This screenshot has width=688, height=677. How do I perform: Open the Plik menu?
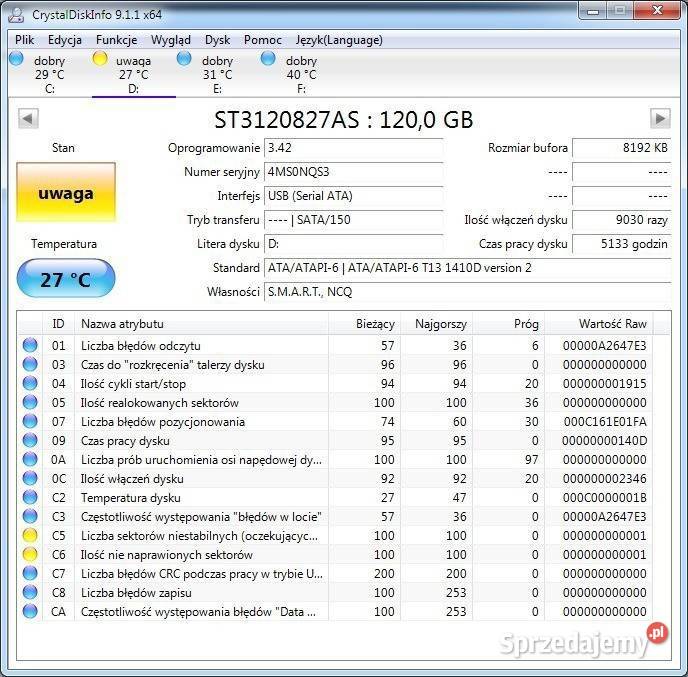pos(25,40)
